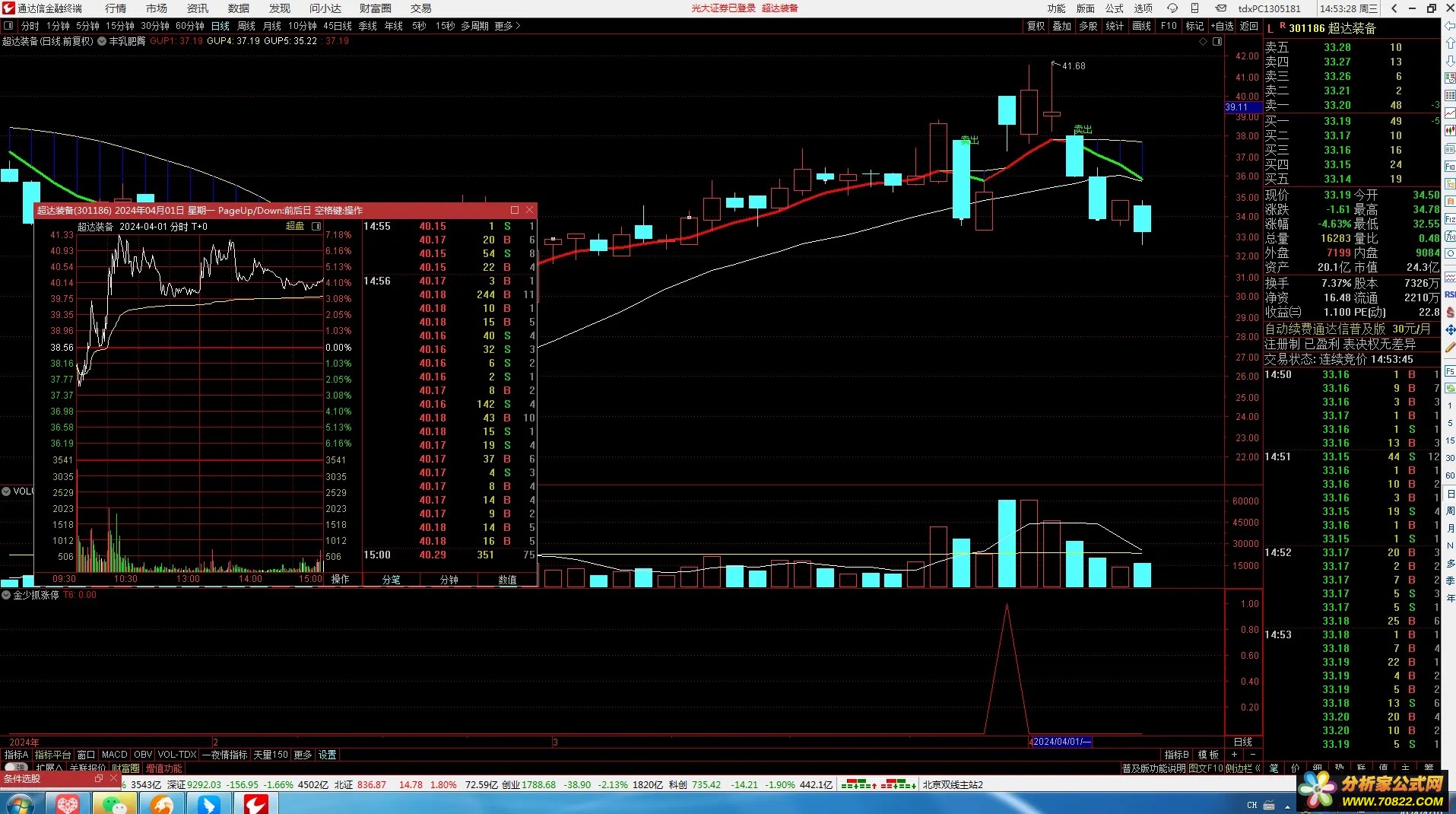This screenshot has height=814, width=1456.
Task: Toggle the 丰乳肥臀 indicator circle marker
Action: click(x=102, y=41)
